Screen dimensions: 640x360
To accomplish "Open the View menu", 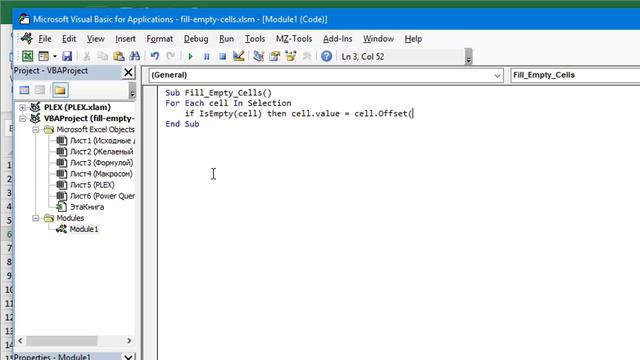I will point(96,39).
